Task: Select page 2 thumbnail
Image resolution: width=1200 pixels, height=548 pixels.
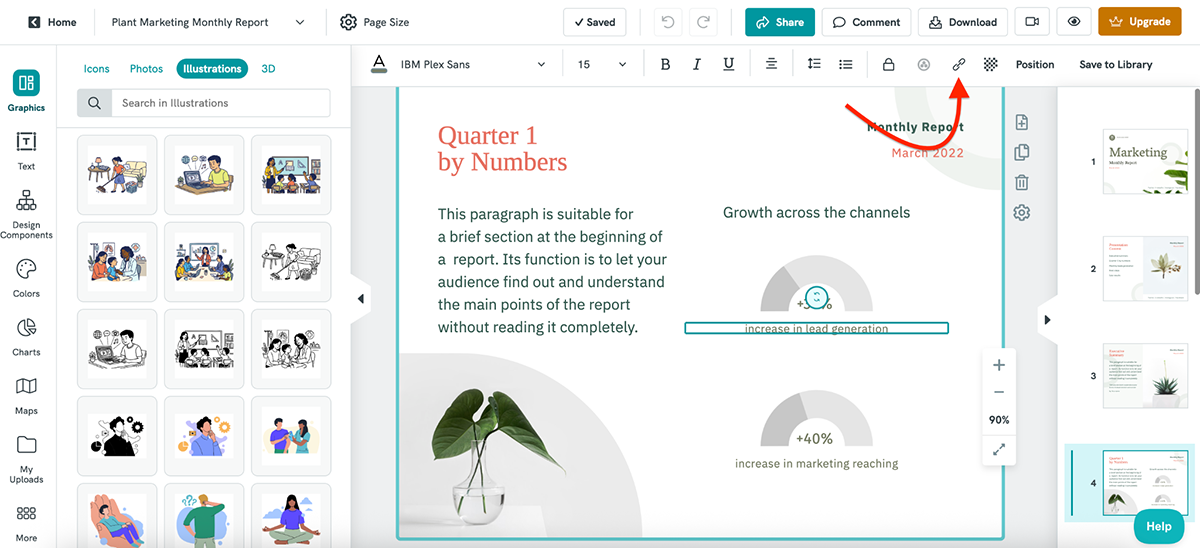Action: (x=1146, y=268)
